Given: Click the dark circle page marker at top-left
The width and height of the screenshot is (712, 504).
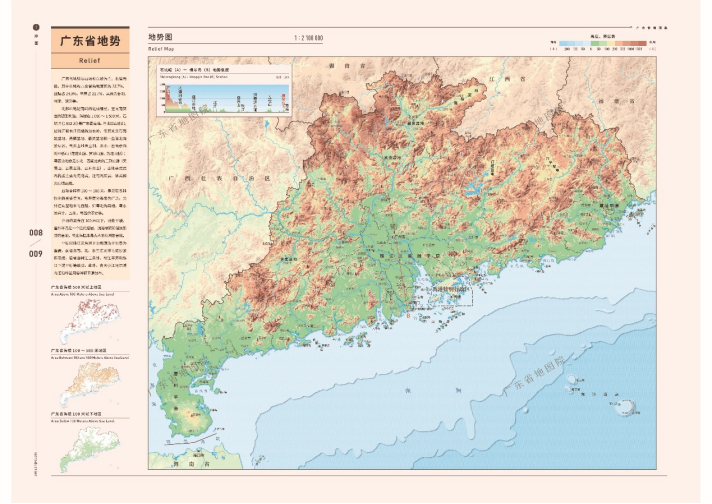Looking at the screenshot, I should [36, 27].
